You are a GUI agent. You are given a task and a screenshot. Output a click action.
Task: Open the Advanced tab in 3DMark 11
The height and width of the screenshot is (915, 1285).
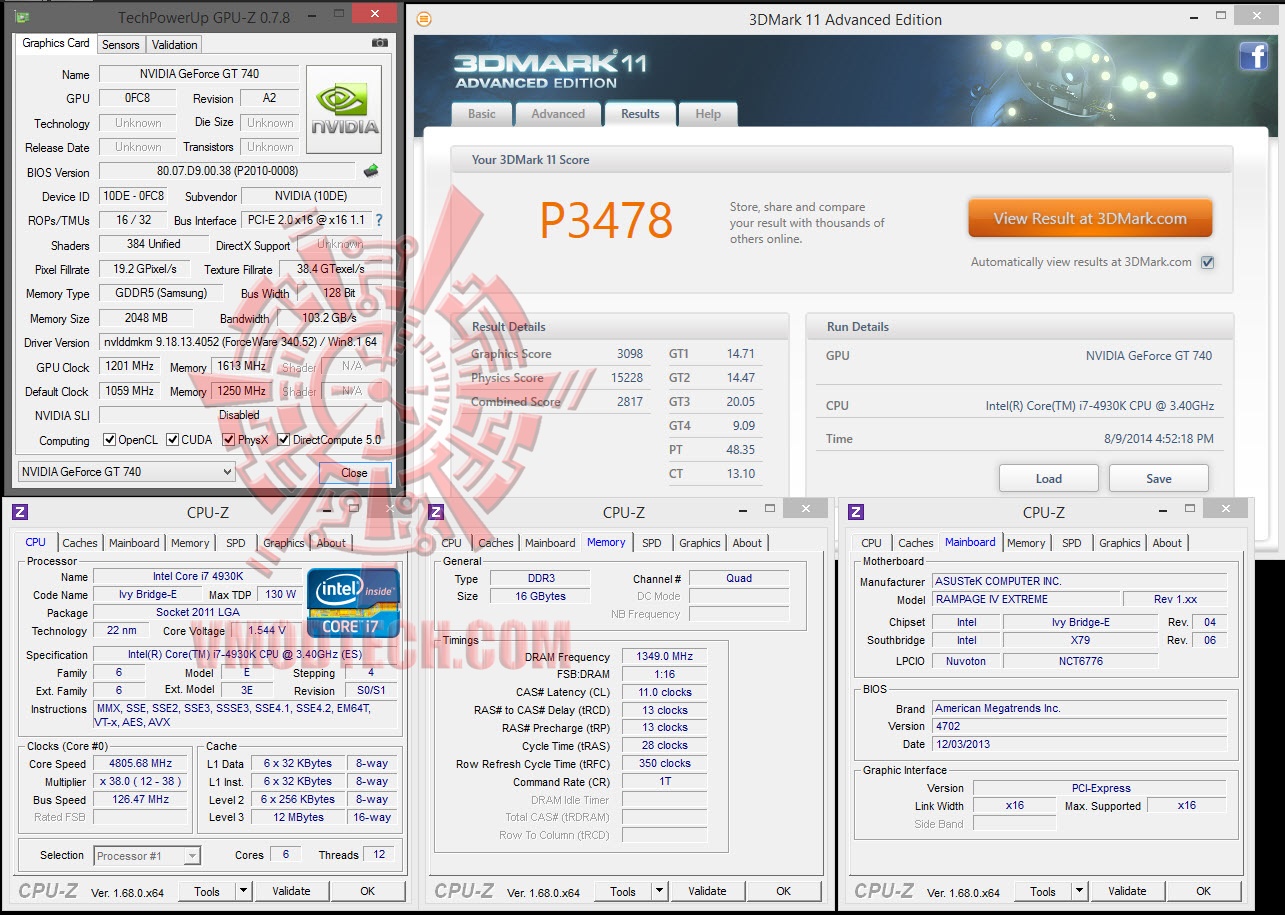(558, 114)
